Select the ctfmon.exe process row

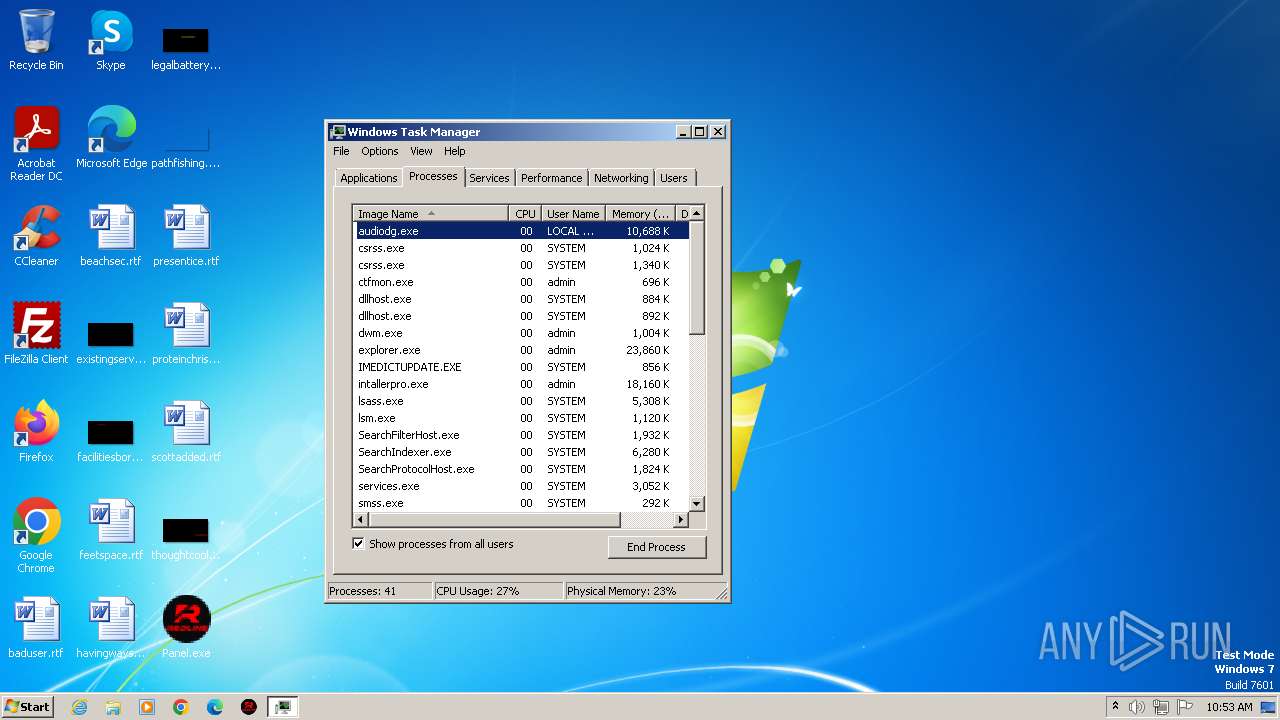(521, 282)
